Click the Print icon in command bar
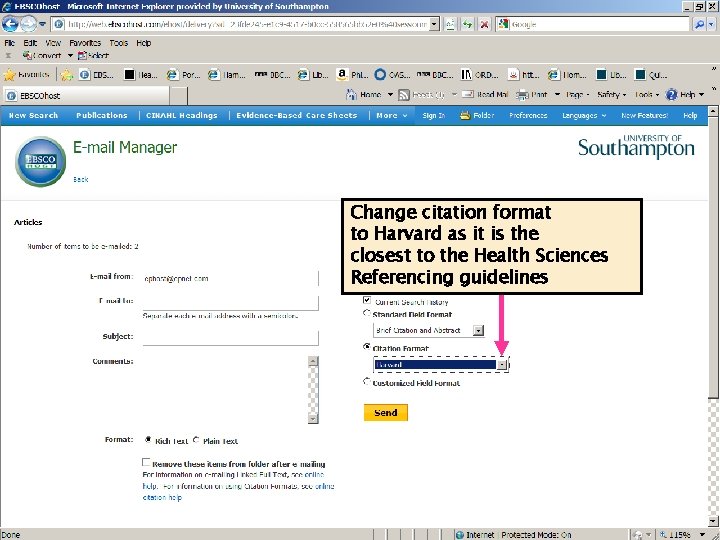This screenshot has height=540, width=720. 522,95
